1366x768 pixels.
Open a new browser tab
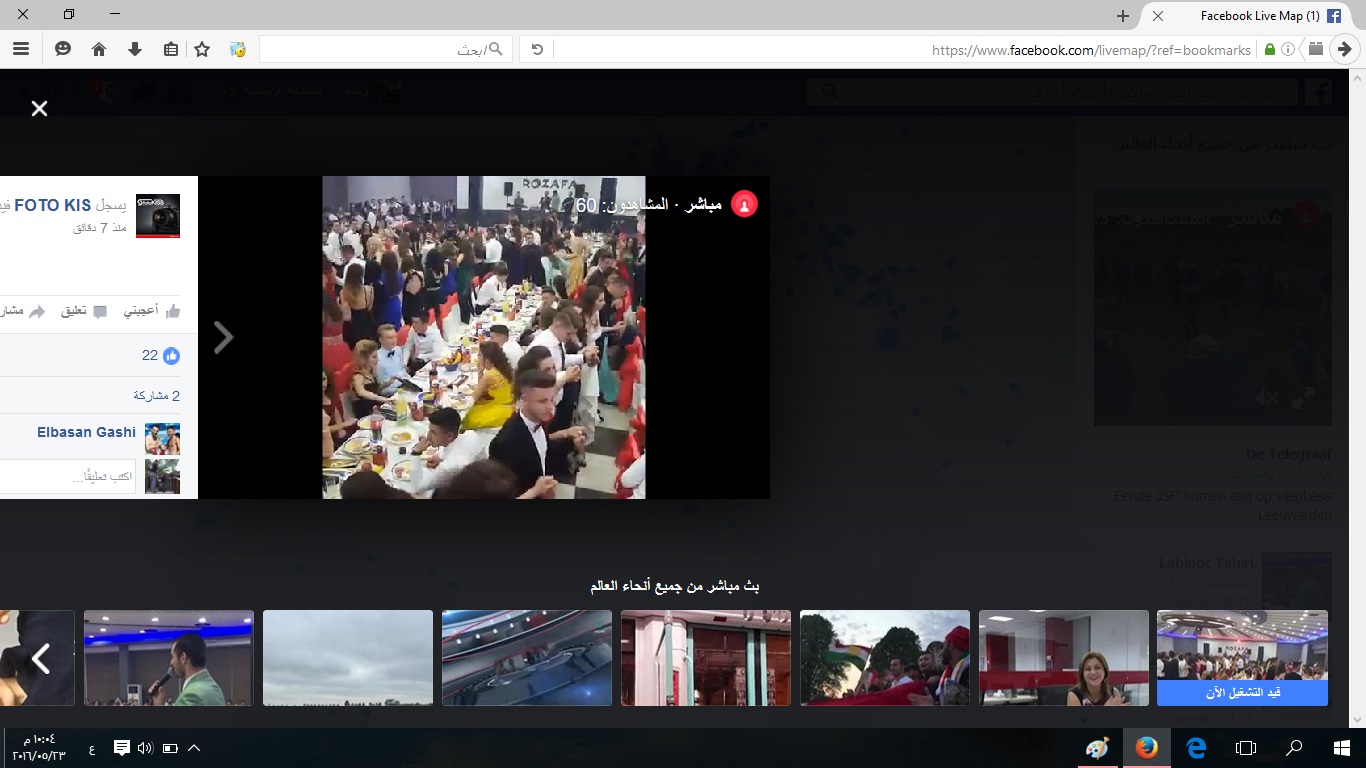(1123, 16)
